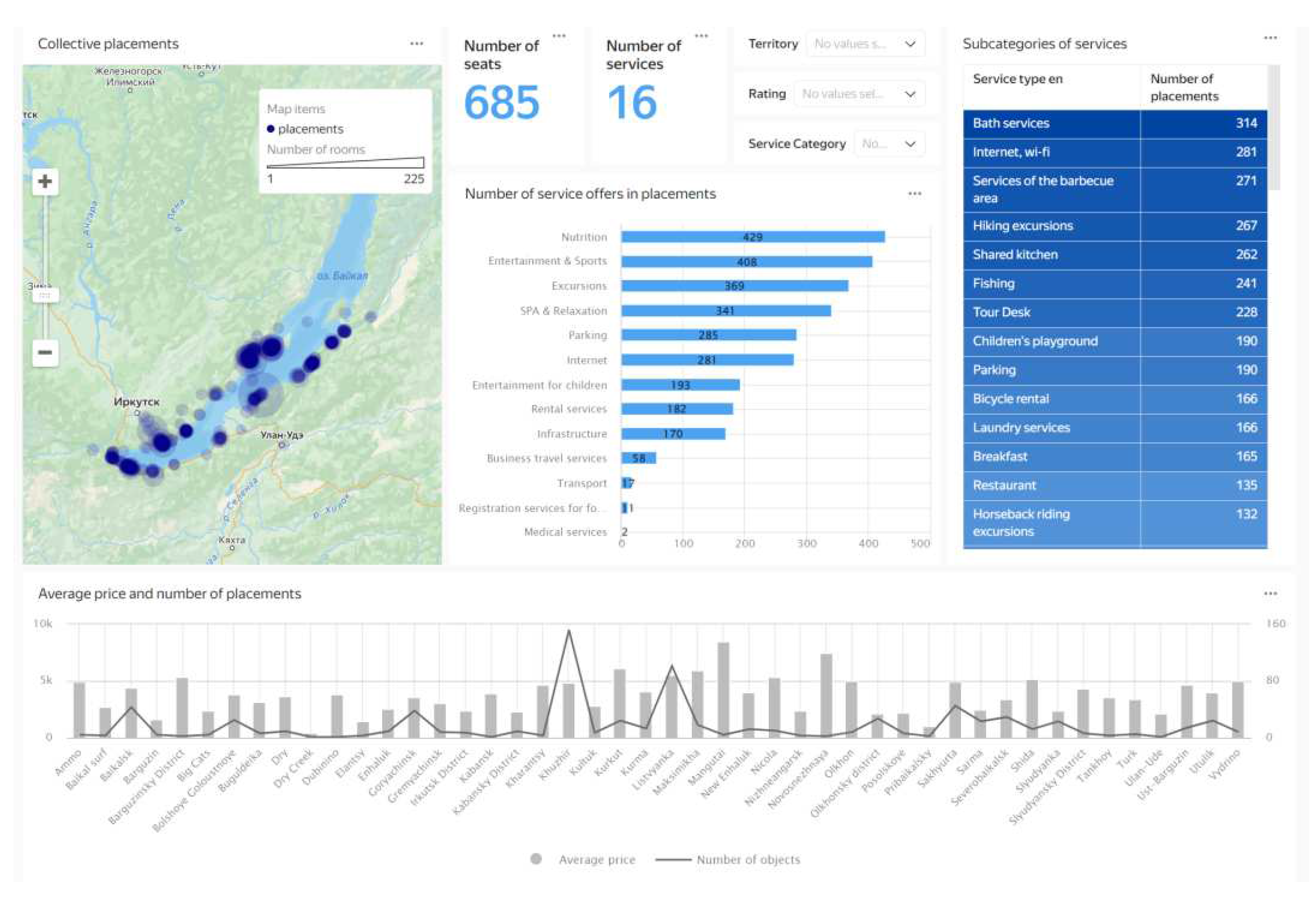Open Number of seats widget three-dot menu

pyautogui.click(x=558, y=36)
